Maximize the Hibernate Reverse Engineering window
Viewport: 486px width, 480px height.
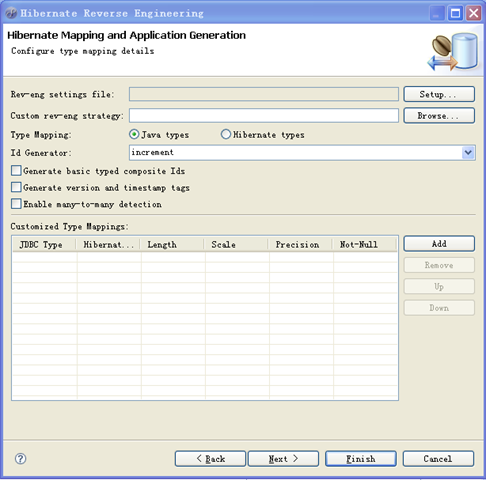pyautogui.click(x=455, y=13)
